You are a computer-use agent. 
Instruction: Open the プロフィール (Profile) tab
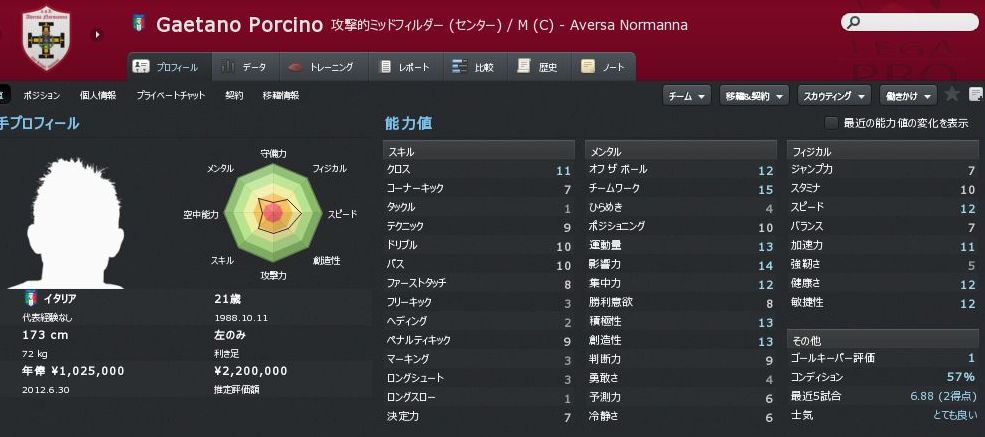coord(168,67)
